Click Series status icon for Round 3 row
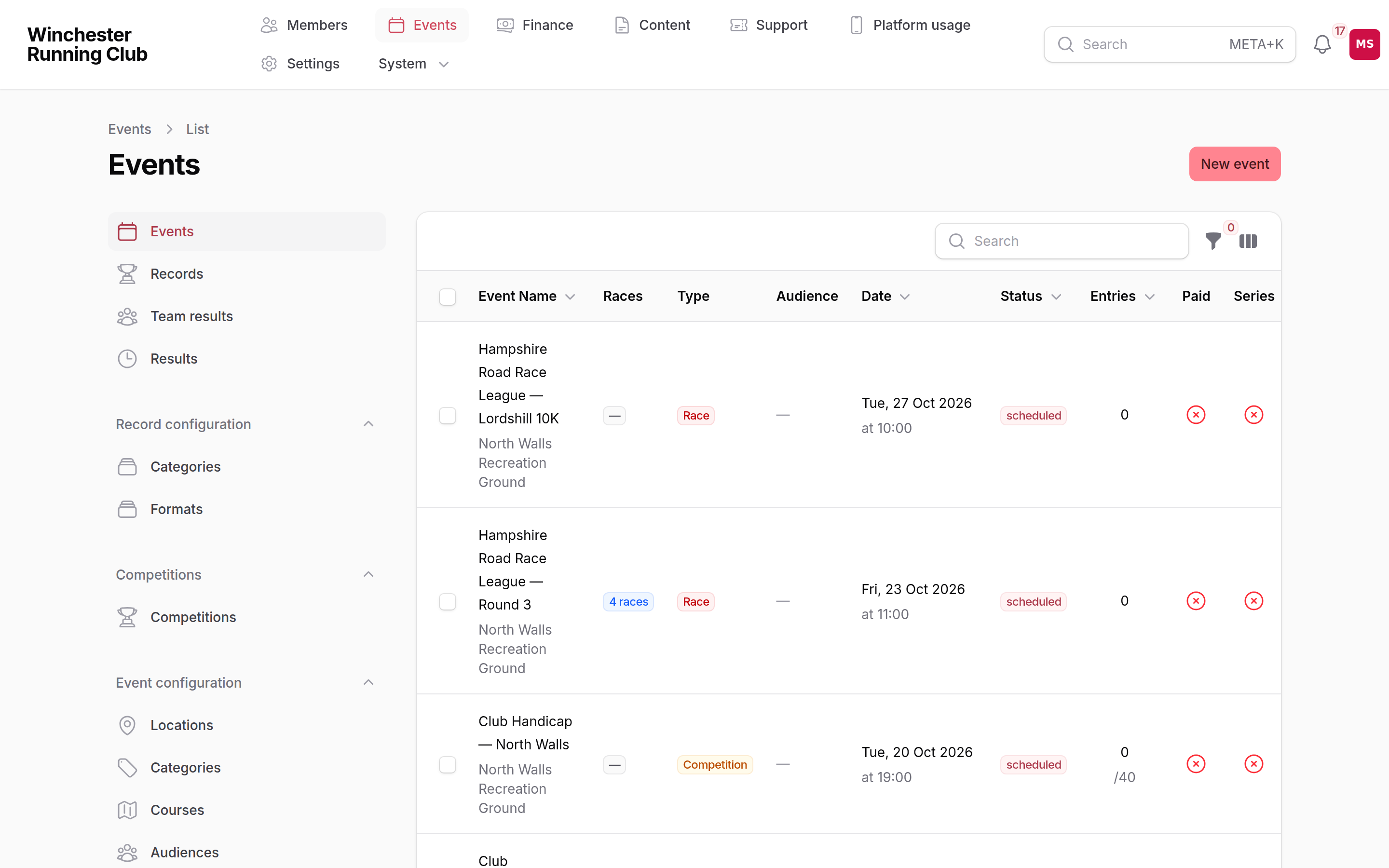 [1253, 601]
